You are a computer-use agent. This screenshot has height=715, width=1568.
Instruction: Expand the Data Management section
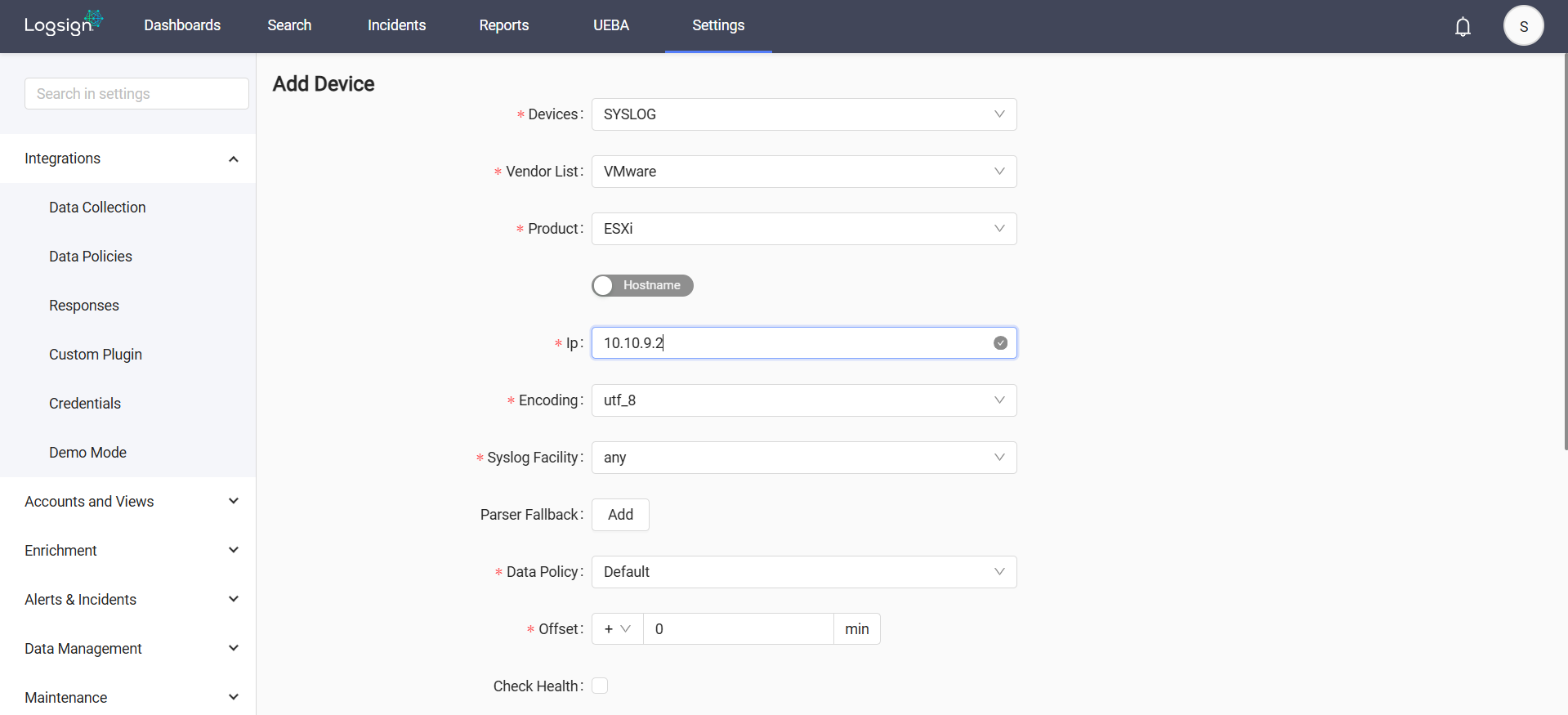[127, 649]
